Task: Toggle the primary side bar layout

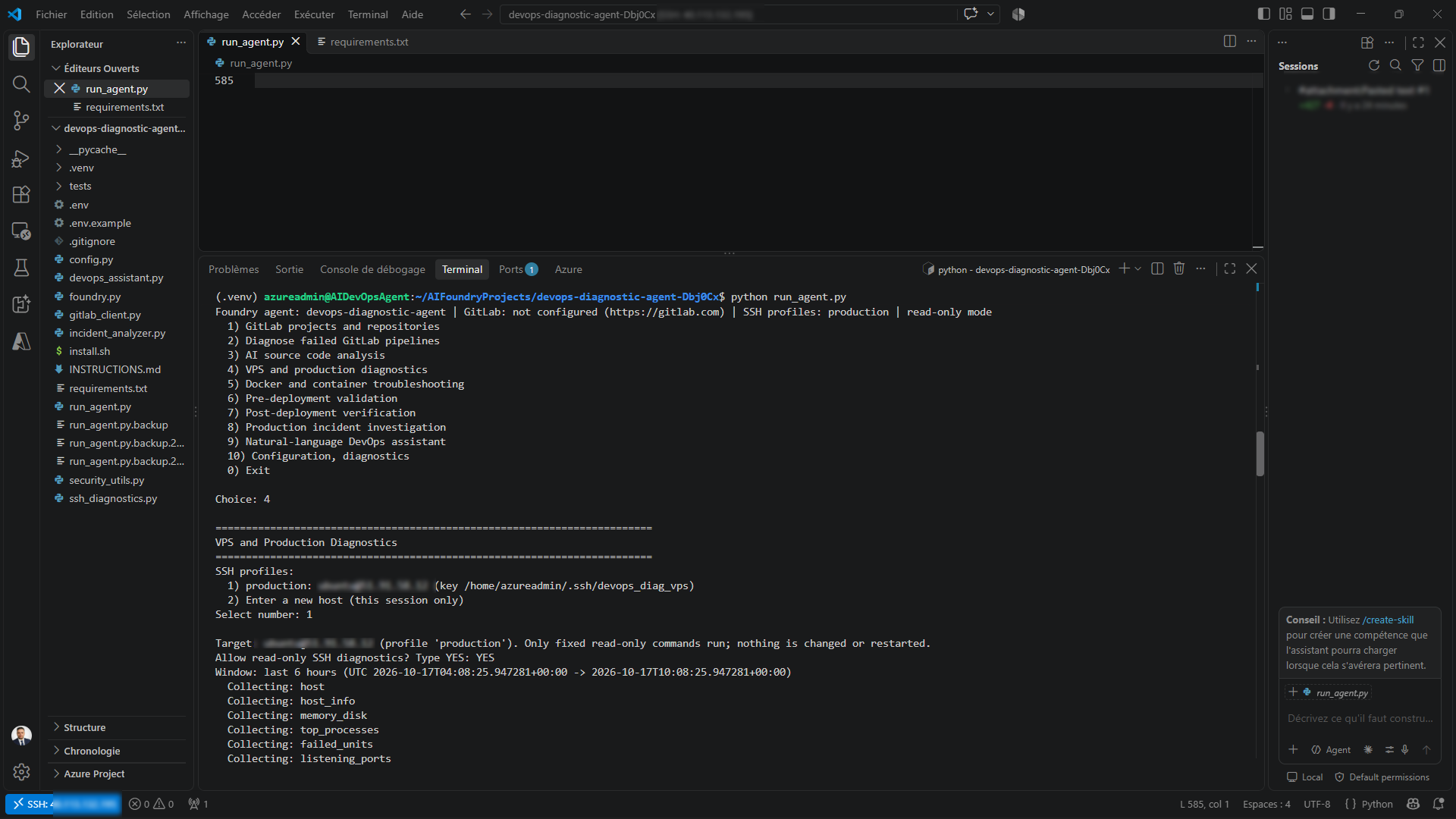Action: pos(1263,14)
